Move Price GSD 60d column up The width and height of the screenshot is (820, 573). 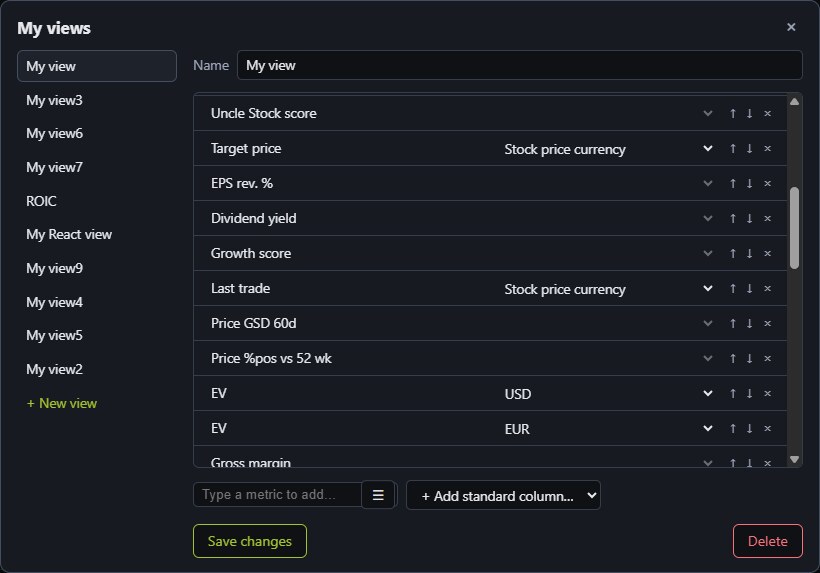(733, 324)
